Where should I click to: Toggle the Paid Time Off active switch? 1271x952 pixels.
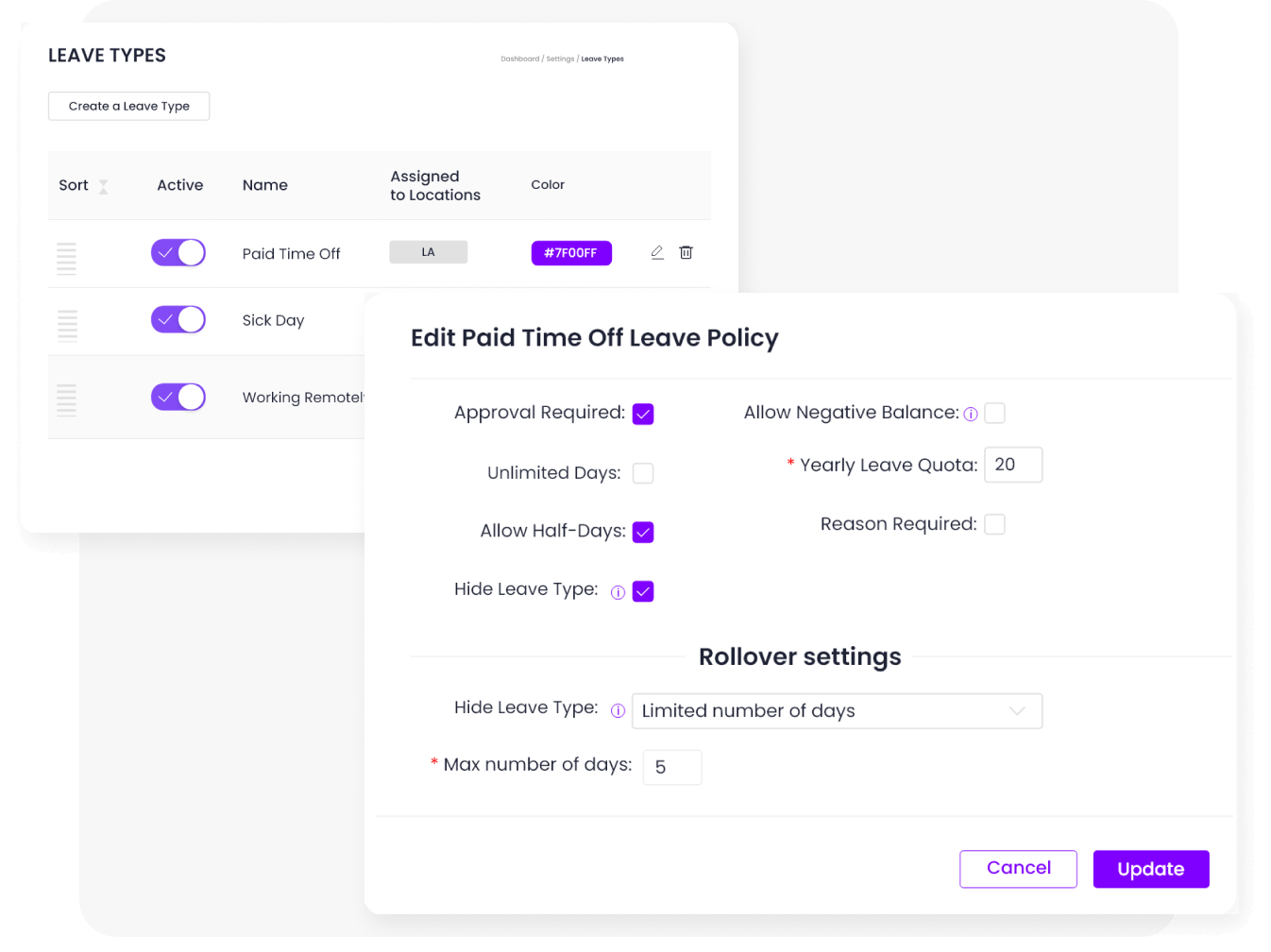pyautogui.click(x=178, y=252)
